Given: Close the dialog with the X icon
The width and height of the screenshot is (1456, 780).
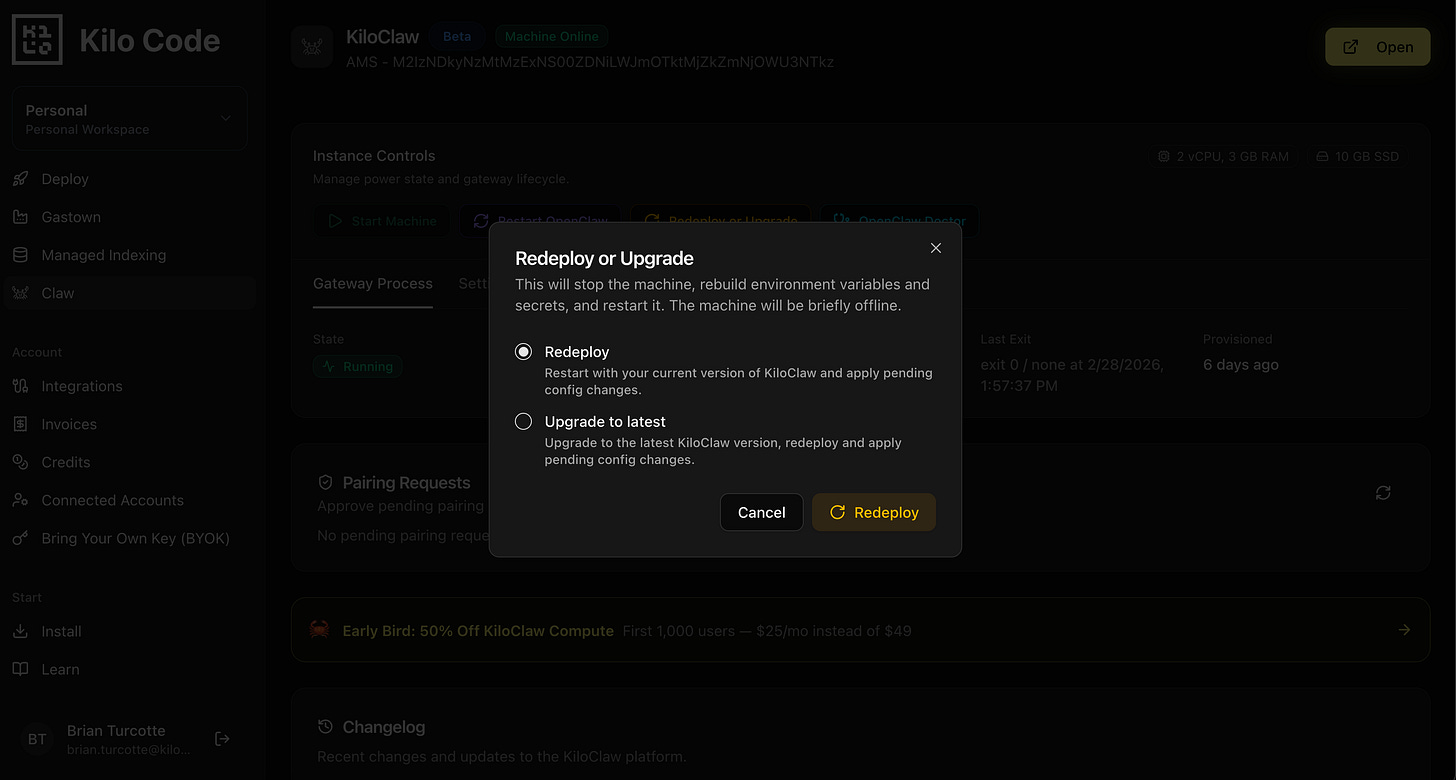Looking at the screenshot, I should [936, 248].
